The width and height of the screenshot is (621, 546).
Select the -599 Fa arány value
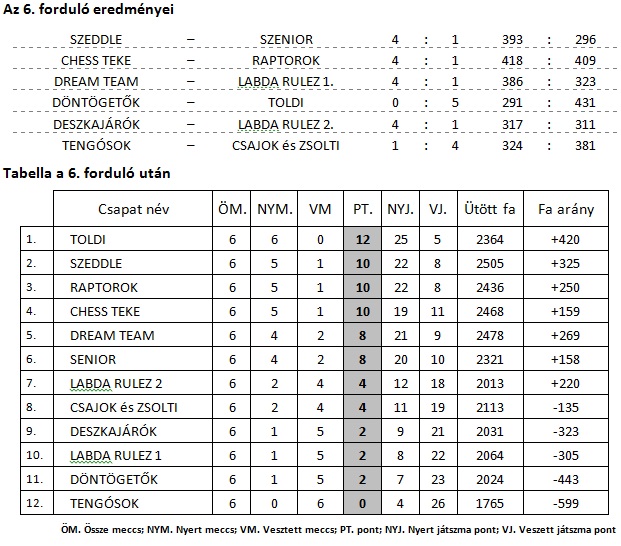pyautogui.click(x=565, y=503)
